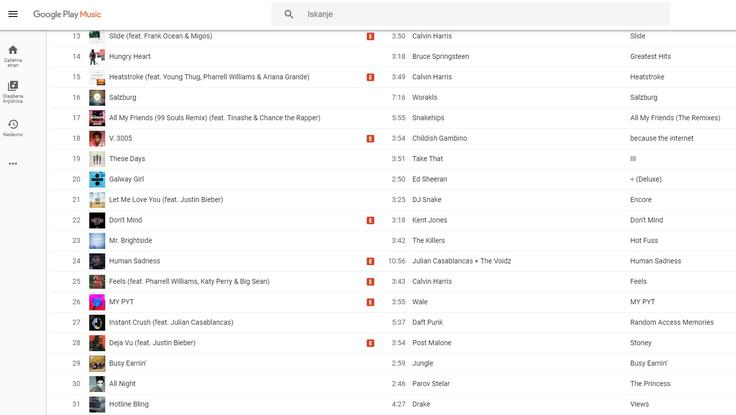Open the Hot Fuss album

click(x=644, y=240)
